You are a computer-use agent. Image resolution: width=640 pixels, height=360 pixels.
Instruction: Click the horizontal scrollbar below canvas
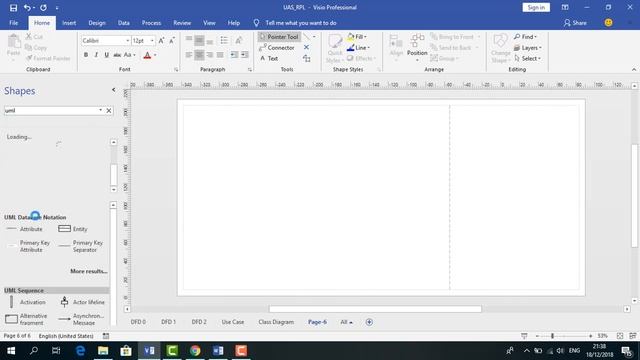pyautogui.click(x=375, y=309)
